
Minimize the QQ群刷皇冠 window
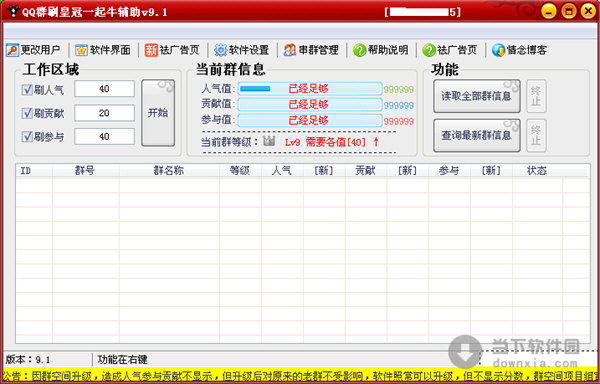pyautogui.click(x=548, y=11)
